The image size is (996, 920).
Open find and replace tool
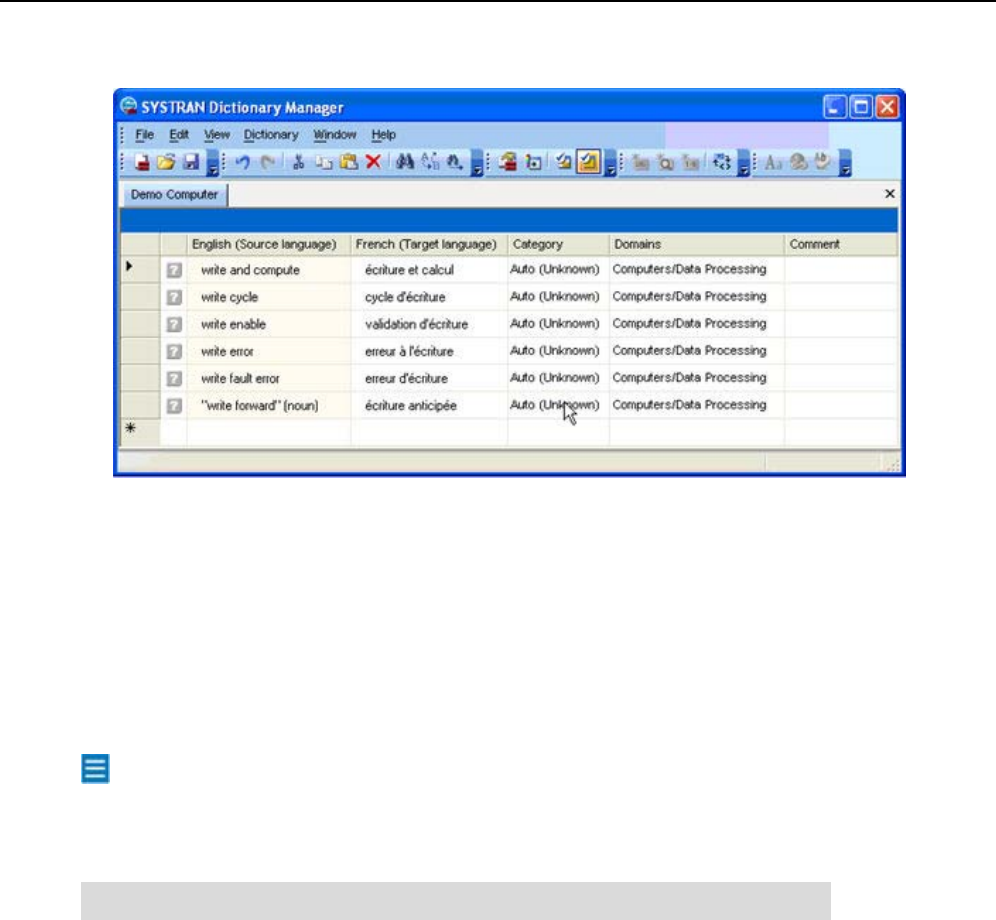pos(430,163)
